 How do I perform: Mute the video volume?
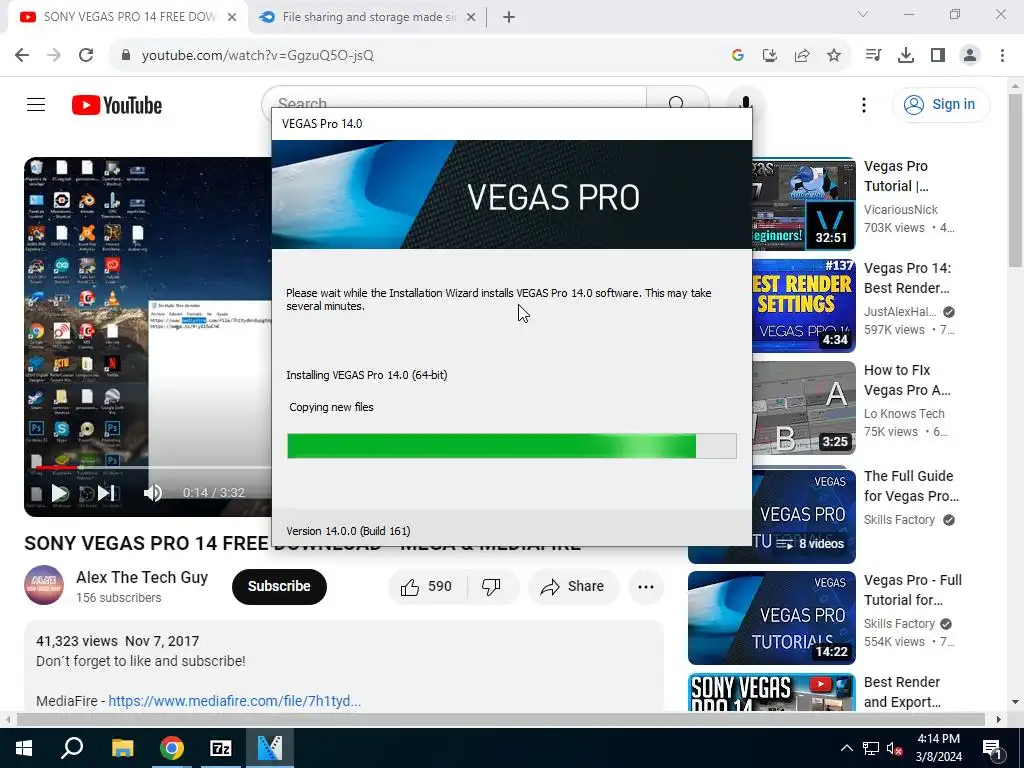pos(153,493)
